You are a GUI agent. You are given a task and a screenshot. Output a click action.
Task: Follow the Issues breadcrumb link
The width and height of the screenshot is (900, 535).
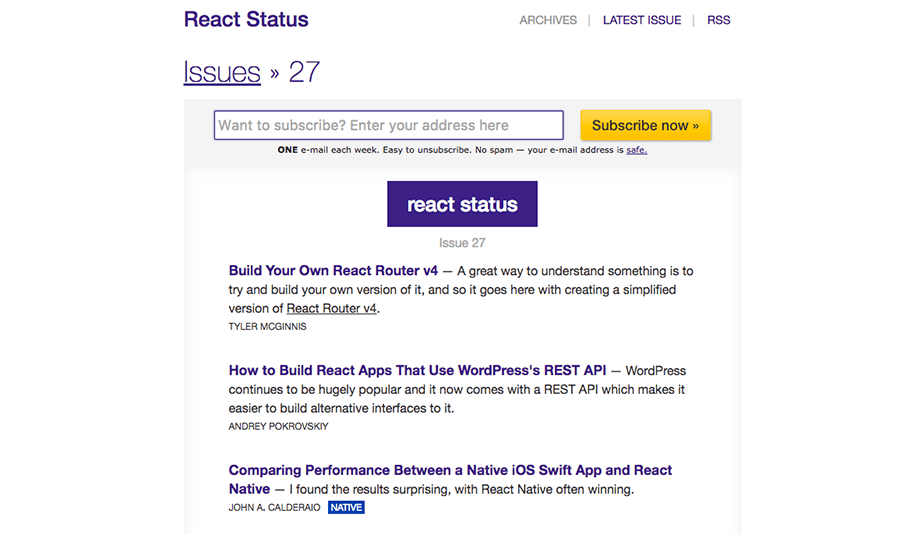222,72
